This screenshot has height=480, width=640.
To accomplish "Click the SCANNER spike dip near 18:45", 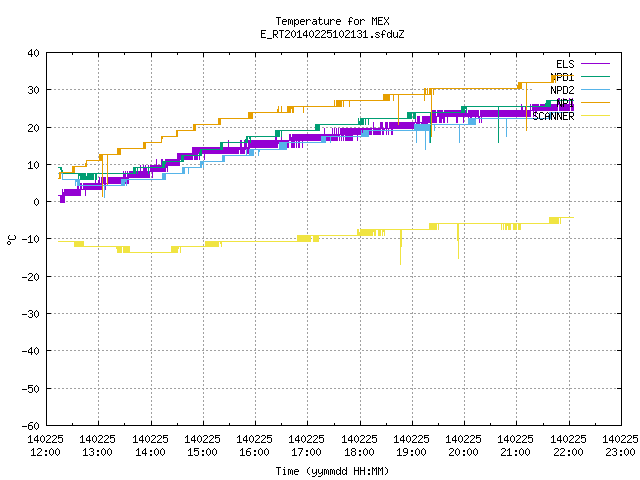I will (401, 247).
